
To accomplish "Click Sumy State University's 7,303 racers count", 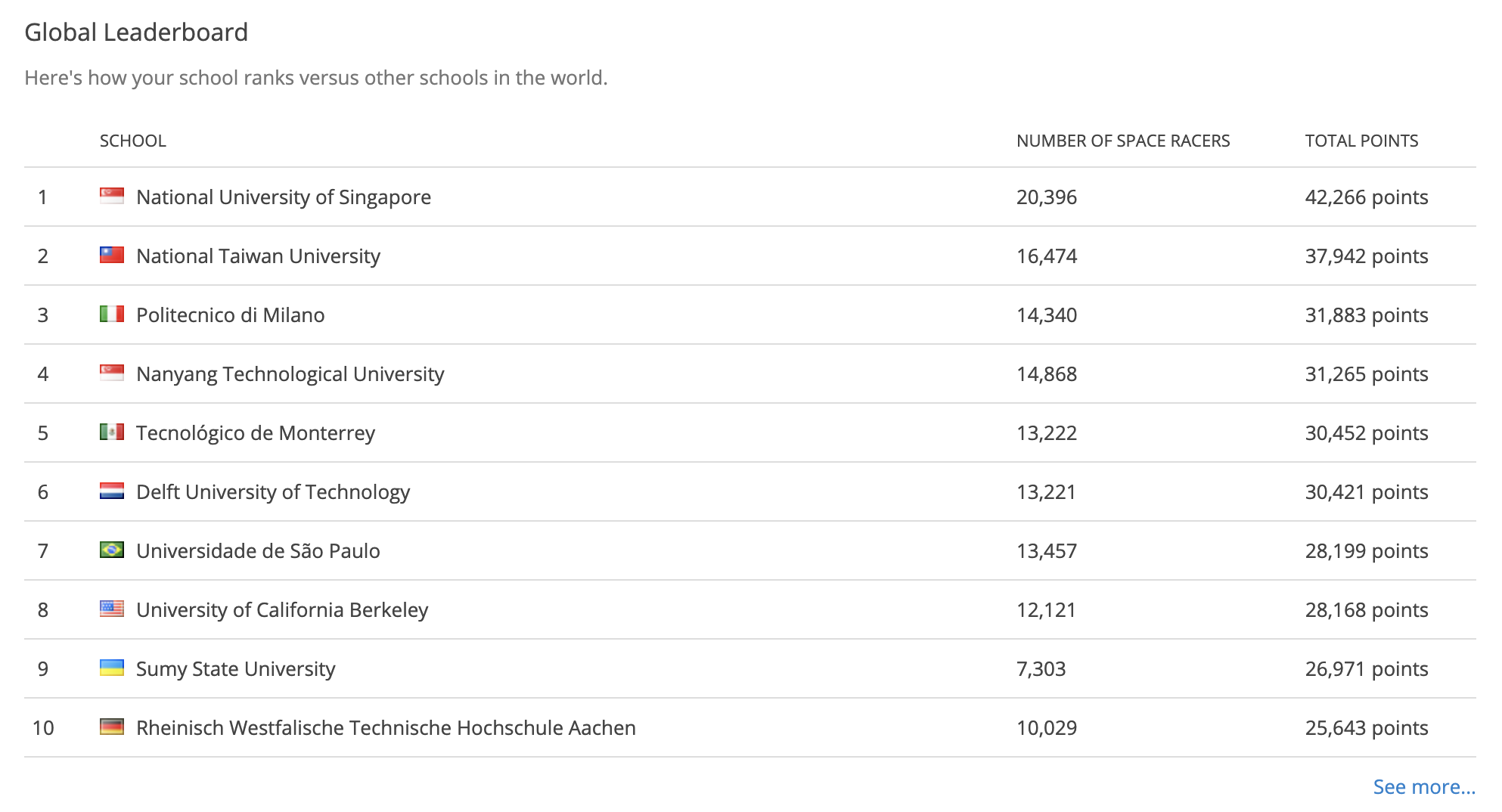I will click(x=1041, y=669).
